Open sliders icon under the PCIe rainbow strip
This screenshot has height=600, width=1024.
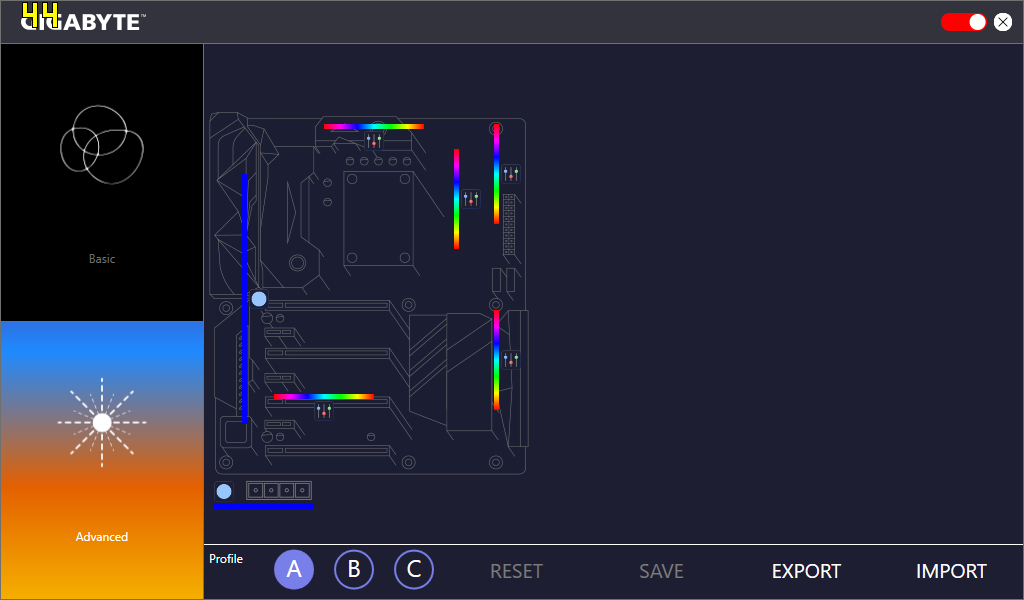pyautogui.click(x=323, y=411)
